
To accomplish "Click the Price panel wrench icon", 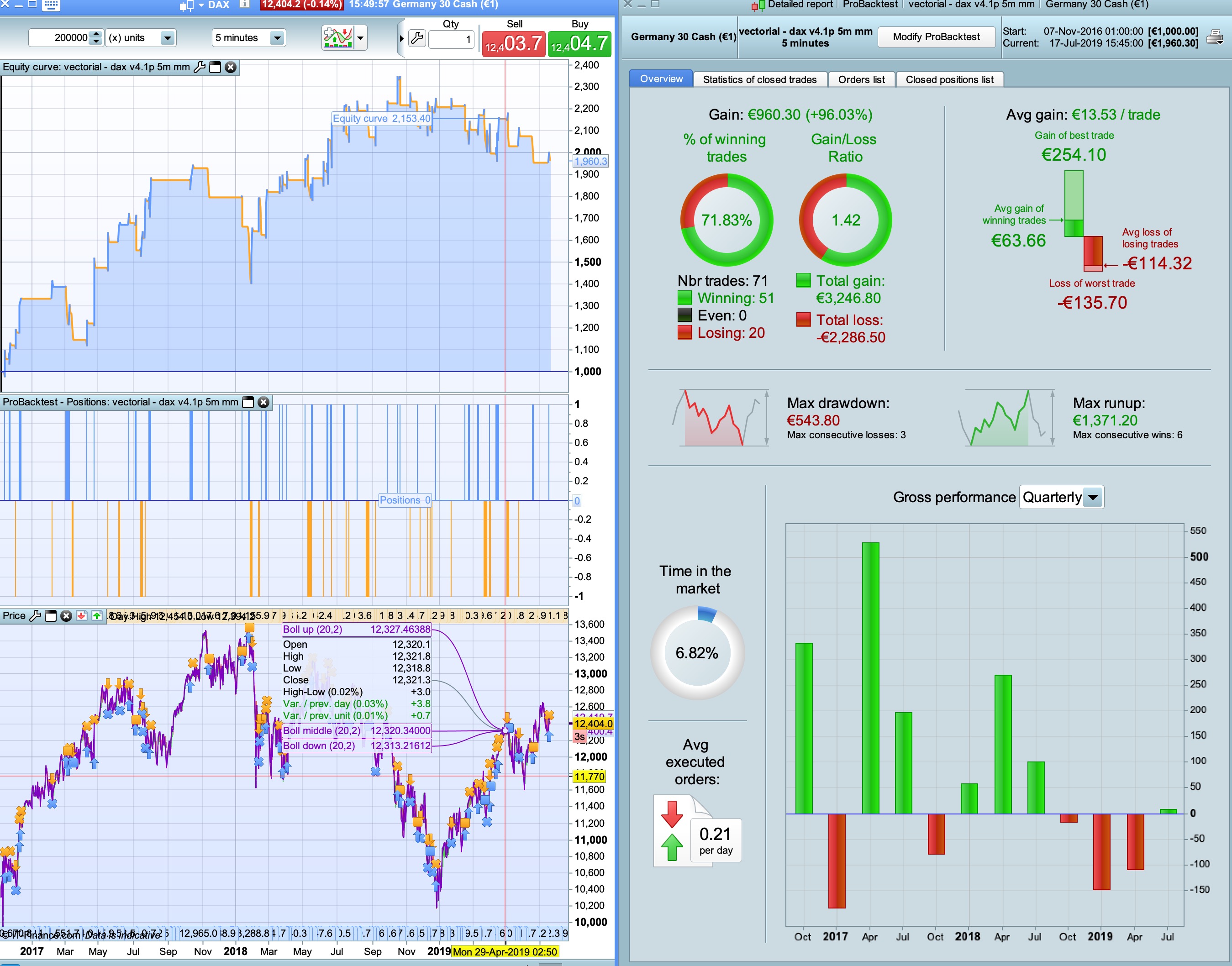I will (35, 616).
